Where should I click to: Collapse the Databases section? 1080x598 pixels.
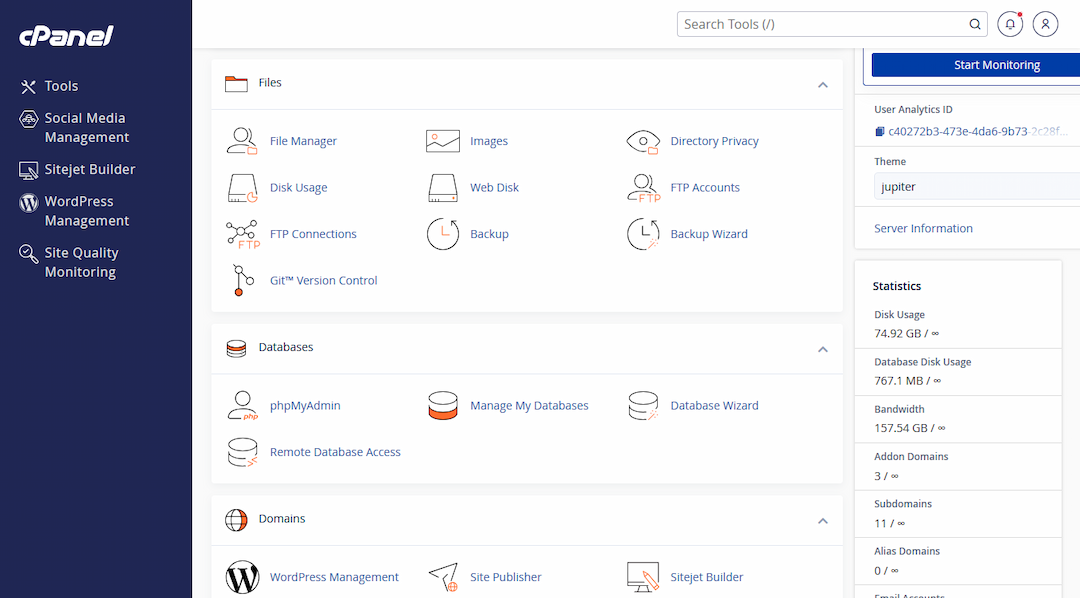pos(822,349)
